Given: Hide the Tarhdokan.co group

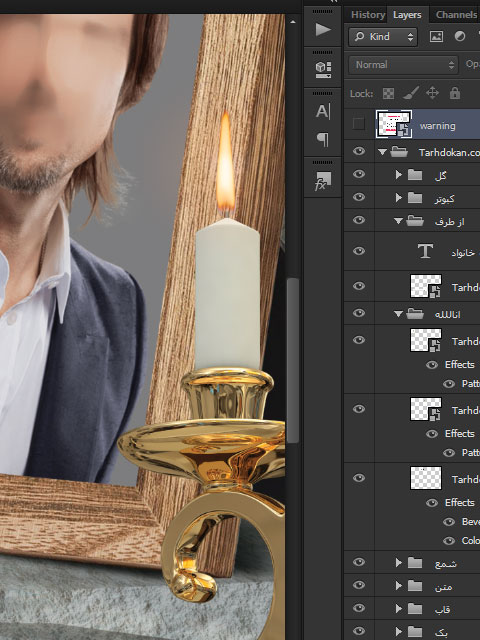Looking at the screenshot, I should [x=359, y=151].
